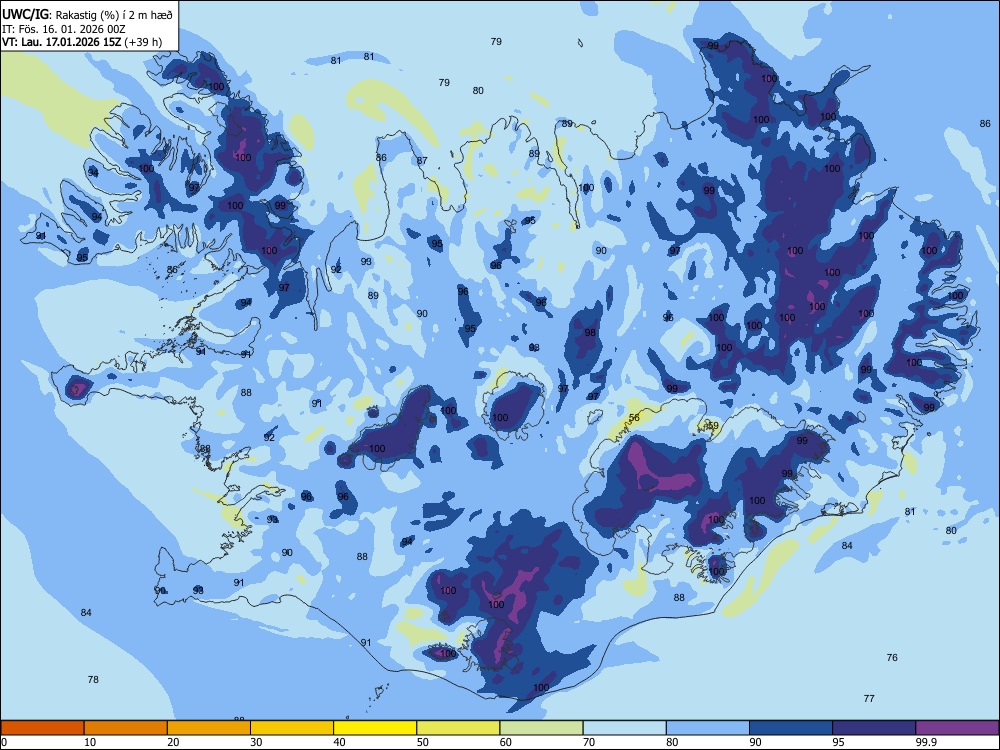The image size is (1000, 750).
Task: Click the humidity value '87' on the map
Action: tap(422, 161)
